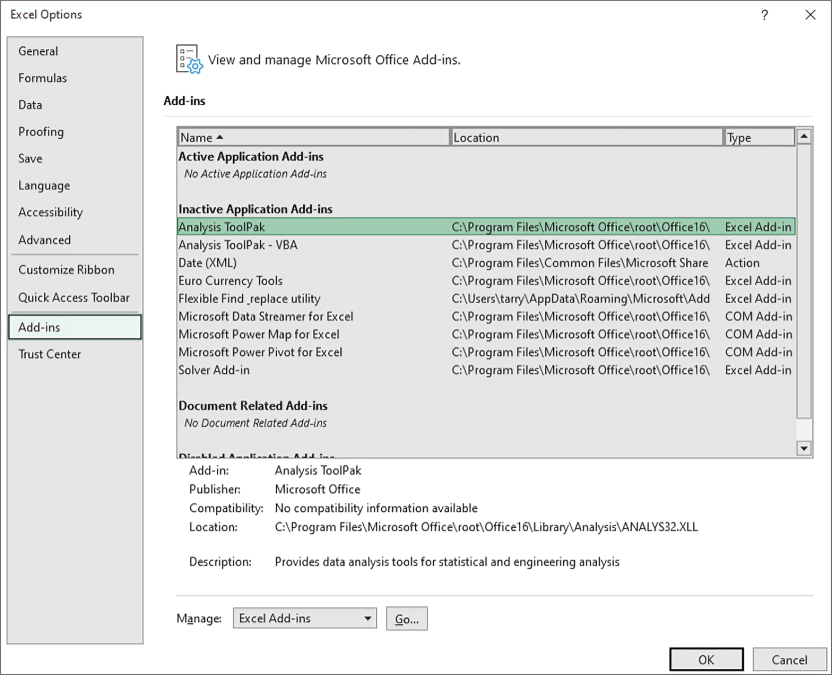Viewport: 832px width, 675px height.
Task: Confirm with the OK button
Action: (706, 660)
